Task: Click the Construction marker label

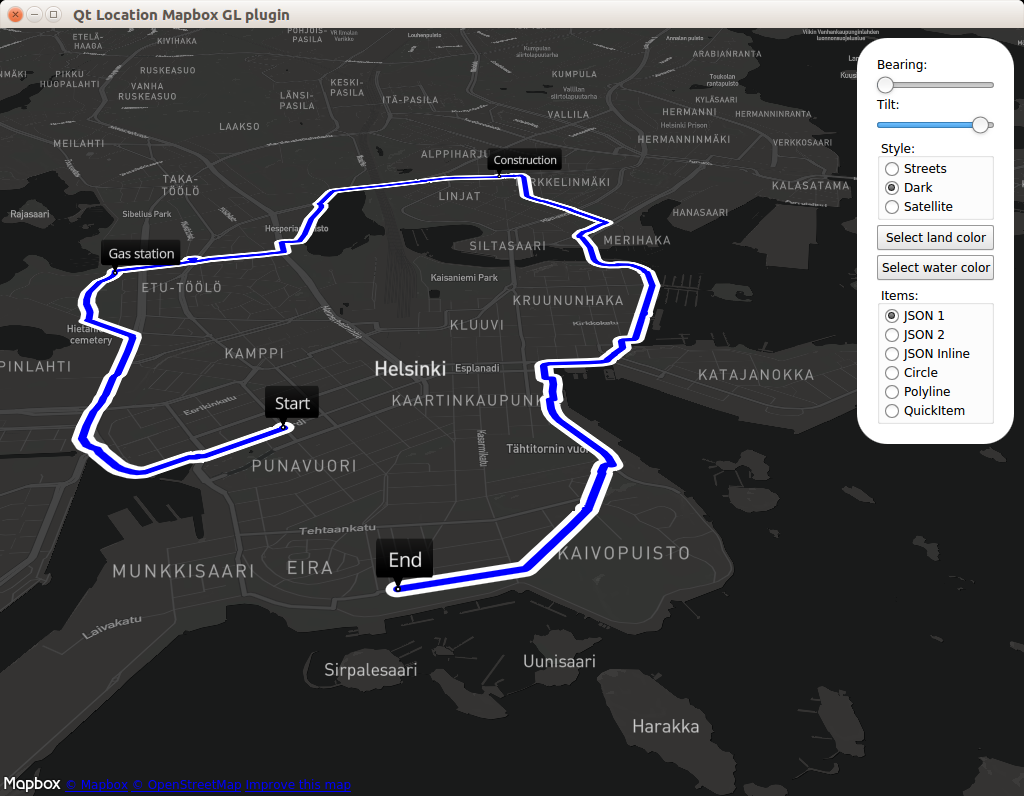Action: tap(525, 160)
